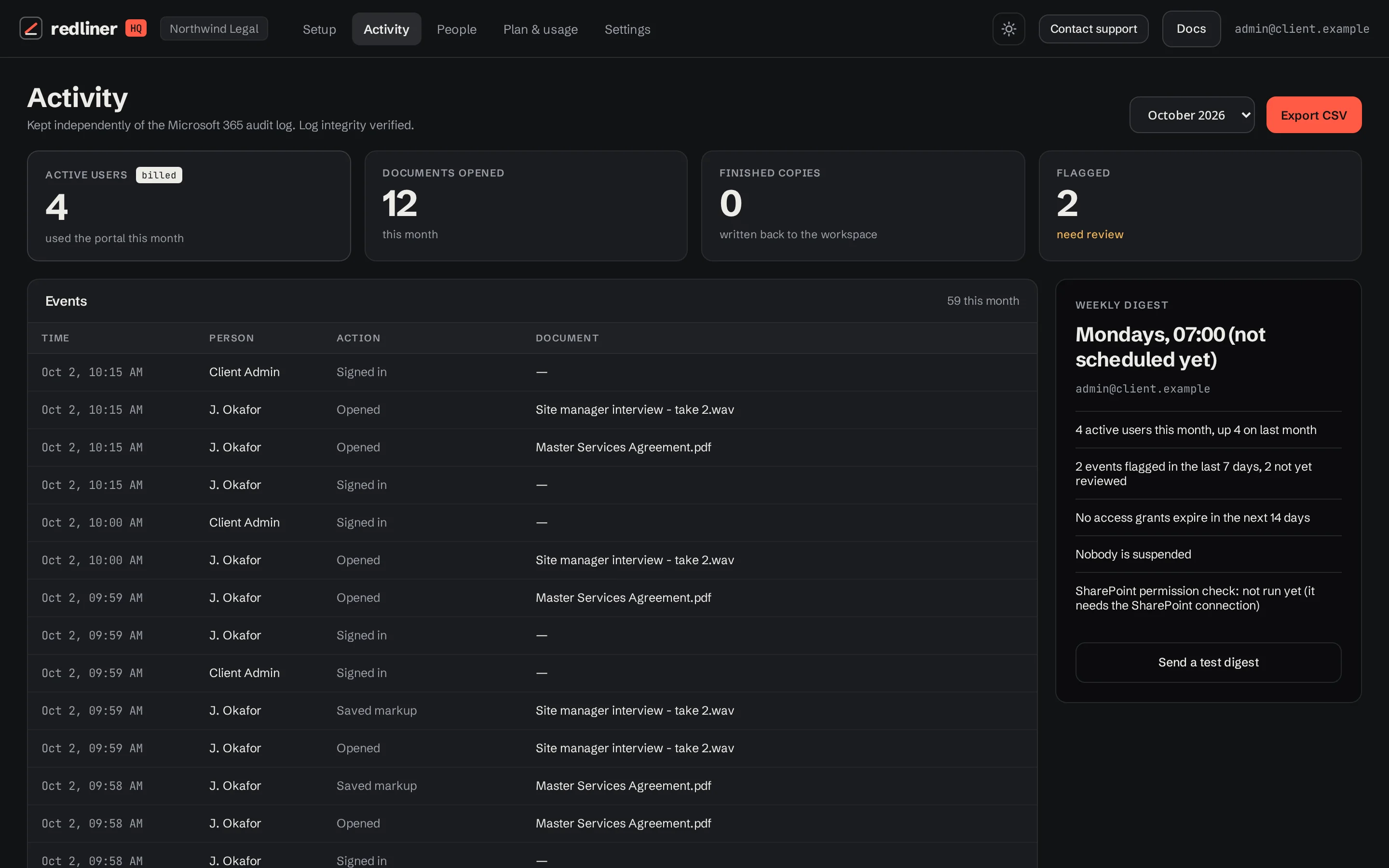The image size is (1389, 868).
Task: Click the redliner logo icon
Action: [x=31, y=29]
